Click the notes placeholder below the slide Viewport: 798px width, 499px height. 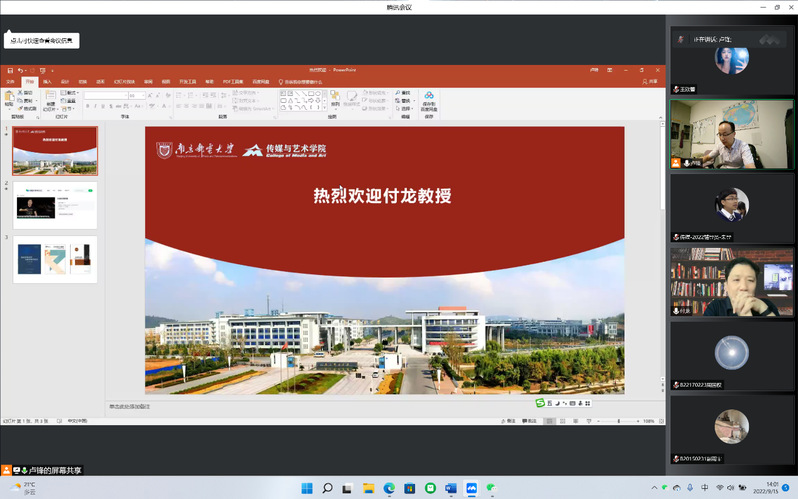300,407
